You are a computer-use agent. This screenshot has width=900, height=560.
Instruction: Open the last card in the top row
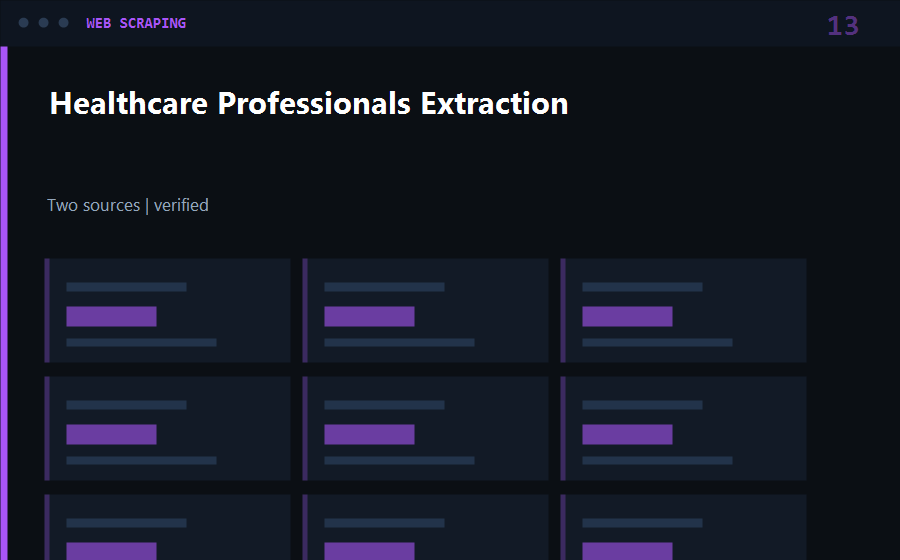684,310
